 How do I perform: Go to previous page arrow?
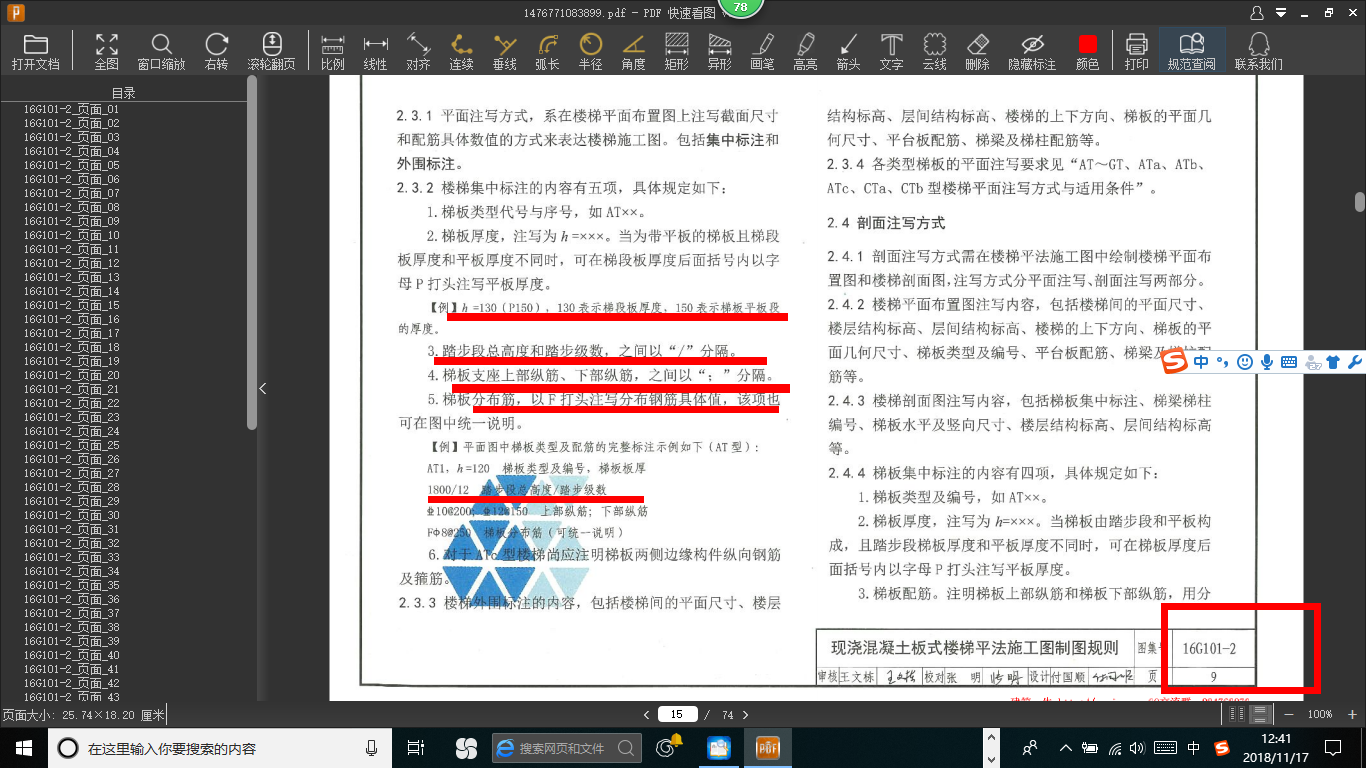pyautogui.click(x=646, y=714)
